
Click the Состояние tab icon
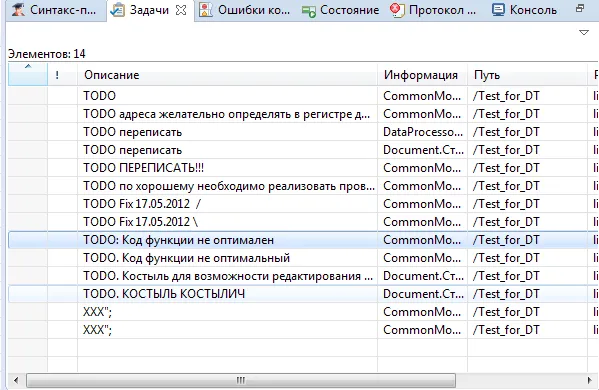point(309,11)
